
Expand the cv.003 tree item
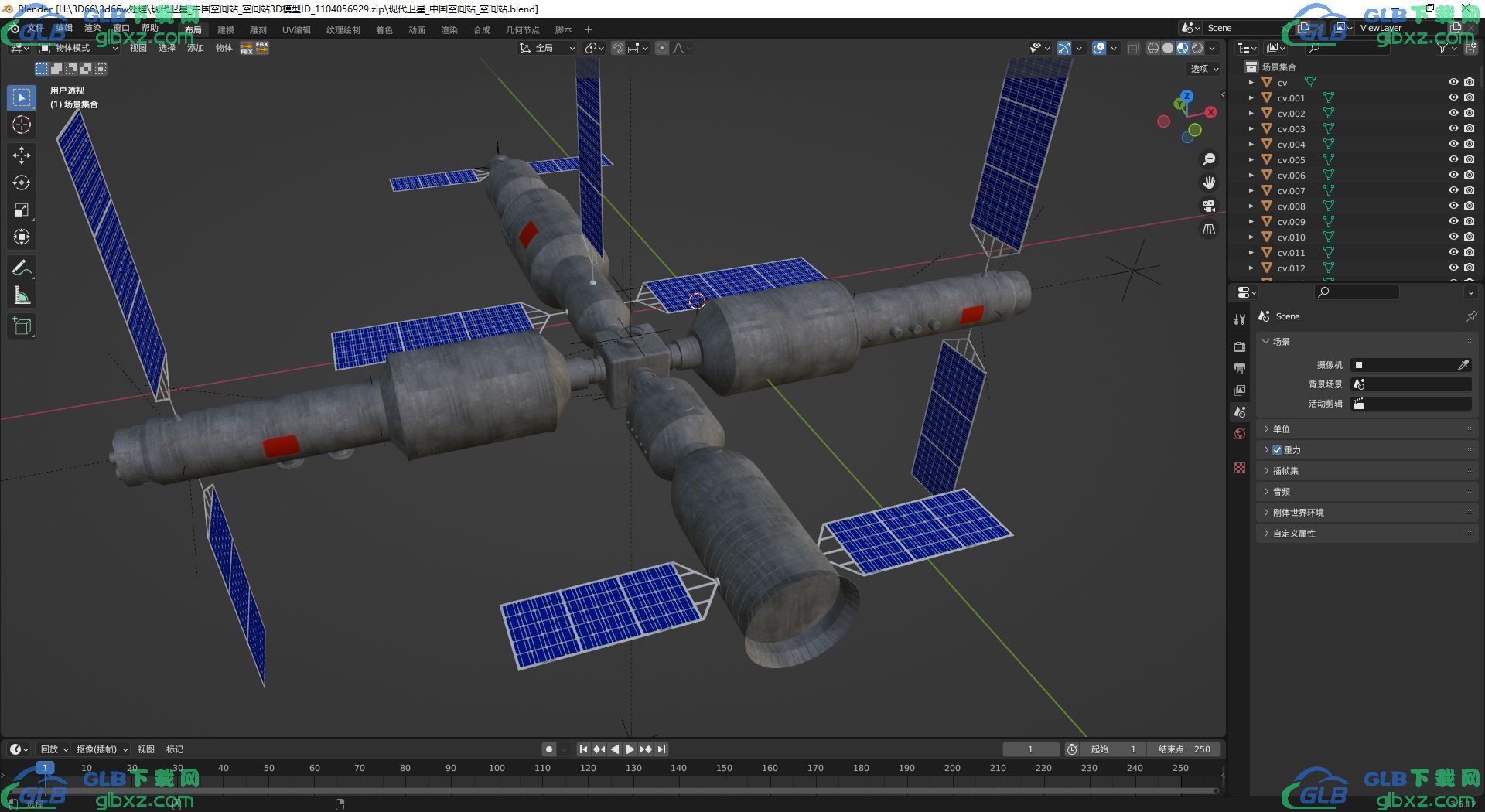[x=1251, y=128]
